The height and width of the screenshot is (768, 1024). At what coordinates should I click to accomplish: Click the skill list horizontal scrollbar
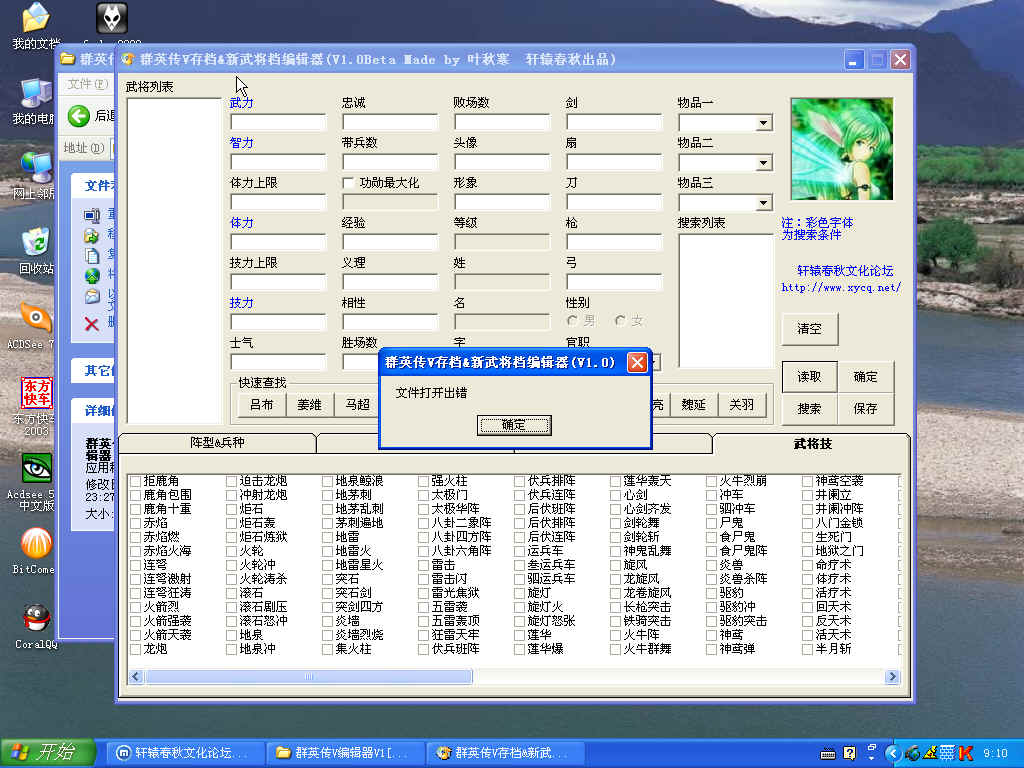tap(500, 677)
